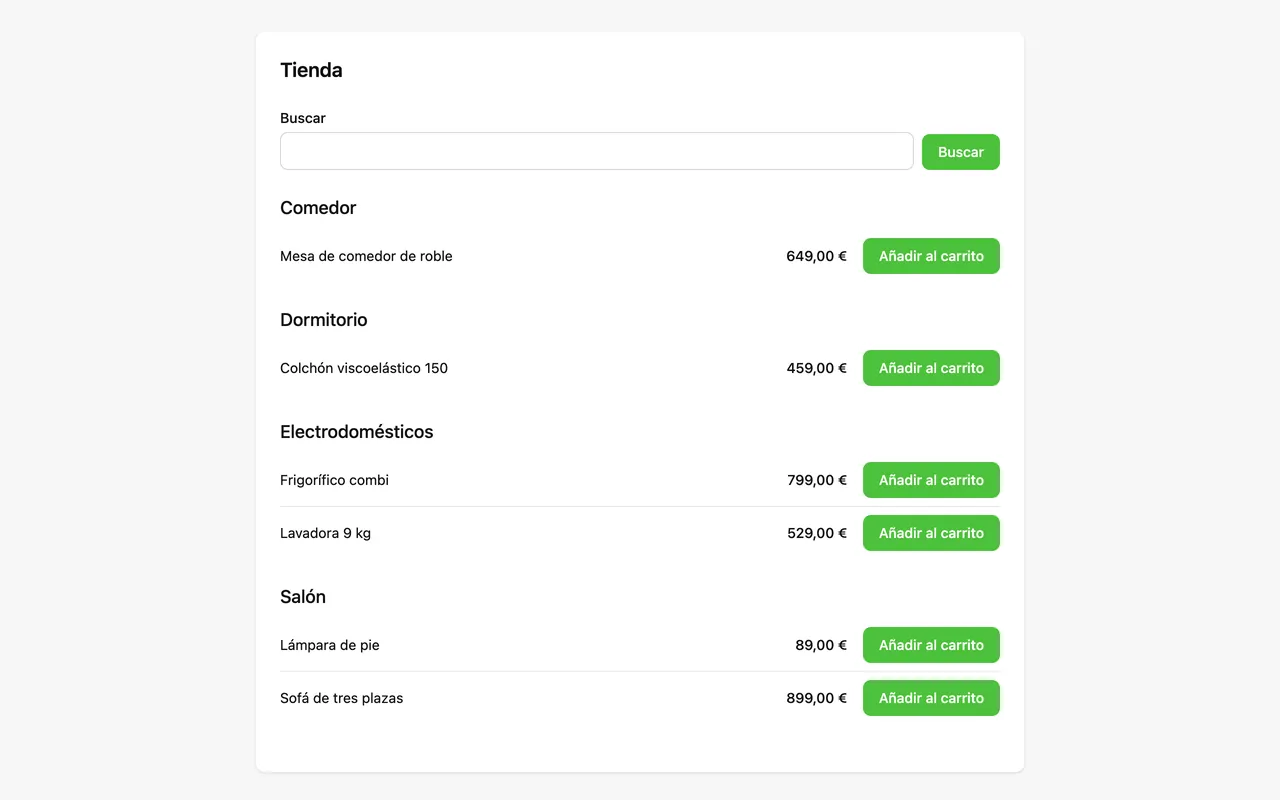The height and width of the screenshot is (800, 1280).
Task: Click the Comedor category heading
Action: (318, 208)
